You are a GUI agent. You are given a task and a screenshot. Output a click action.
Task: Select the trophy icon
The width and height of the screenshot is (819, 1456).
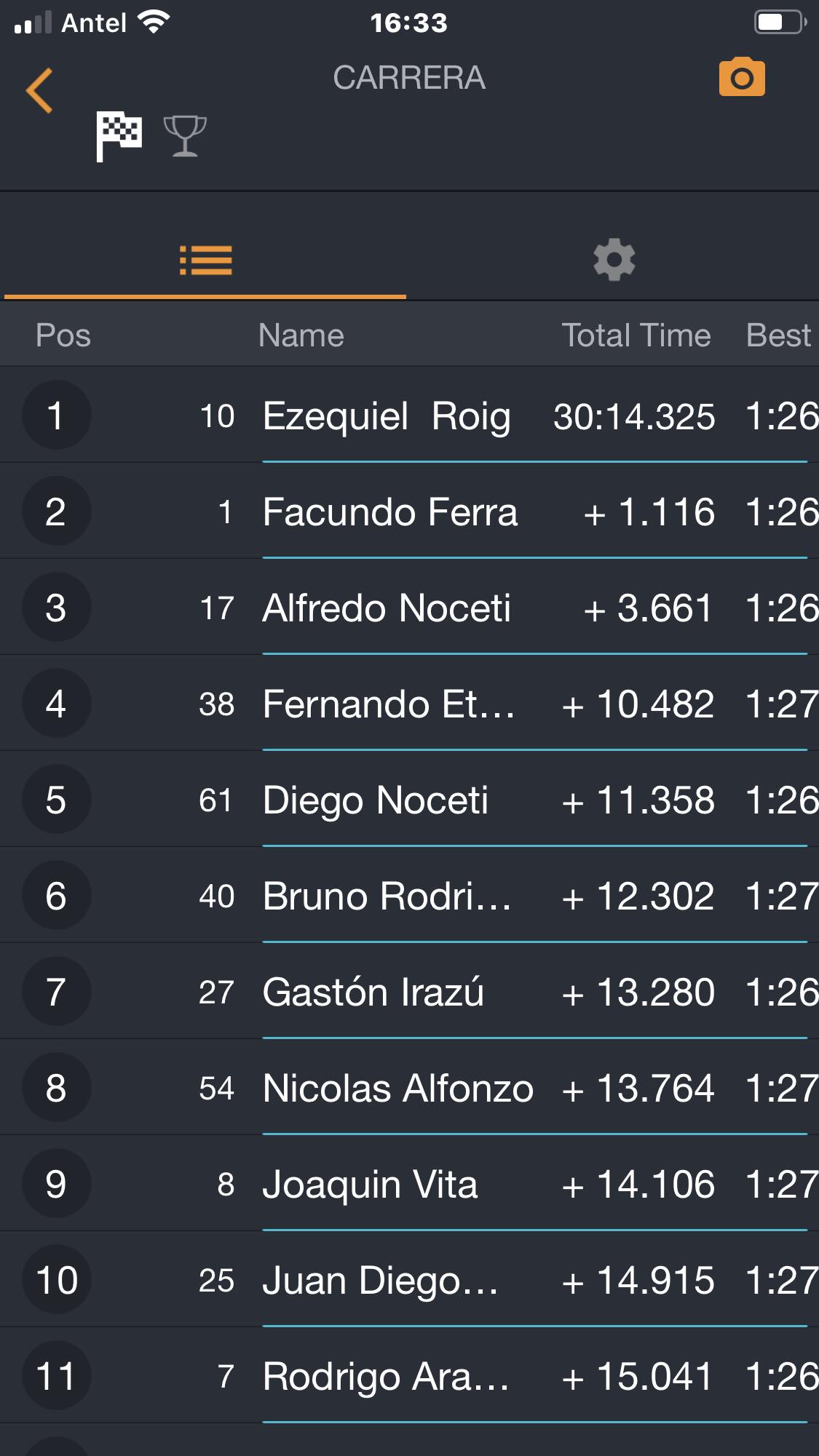pos(185,136)
